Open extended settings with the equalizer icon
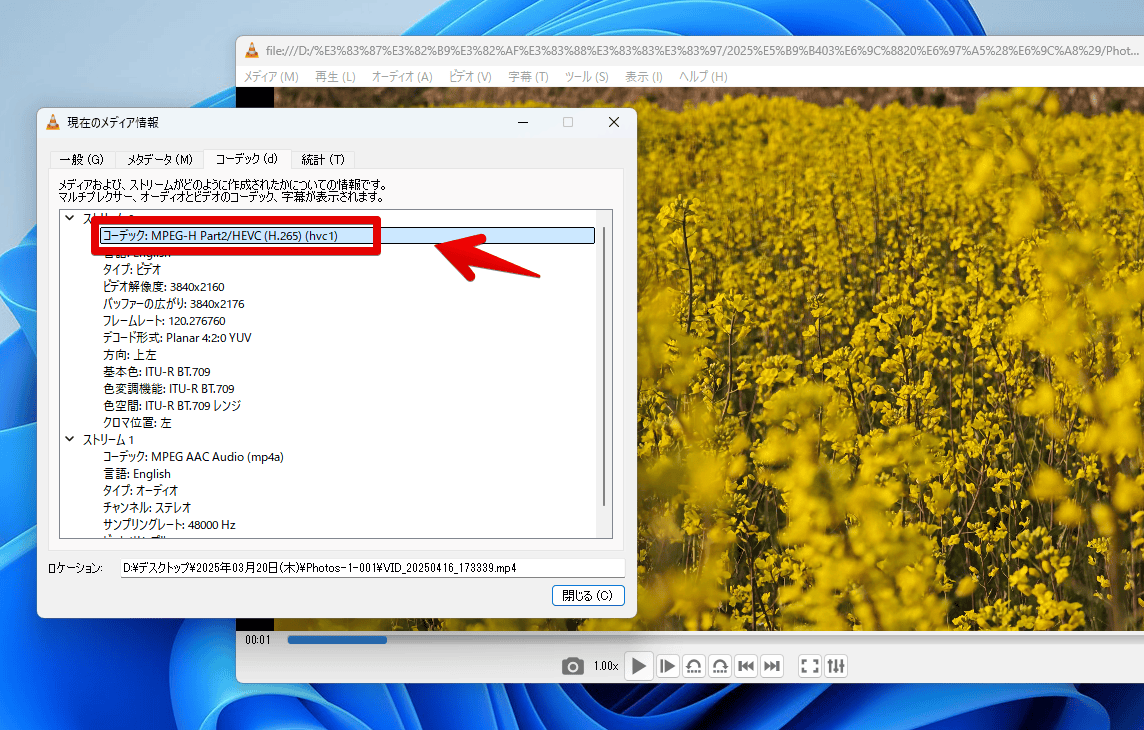The height and width of the screenshot is (730, 1144). (x=836, y=666)
